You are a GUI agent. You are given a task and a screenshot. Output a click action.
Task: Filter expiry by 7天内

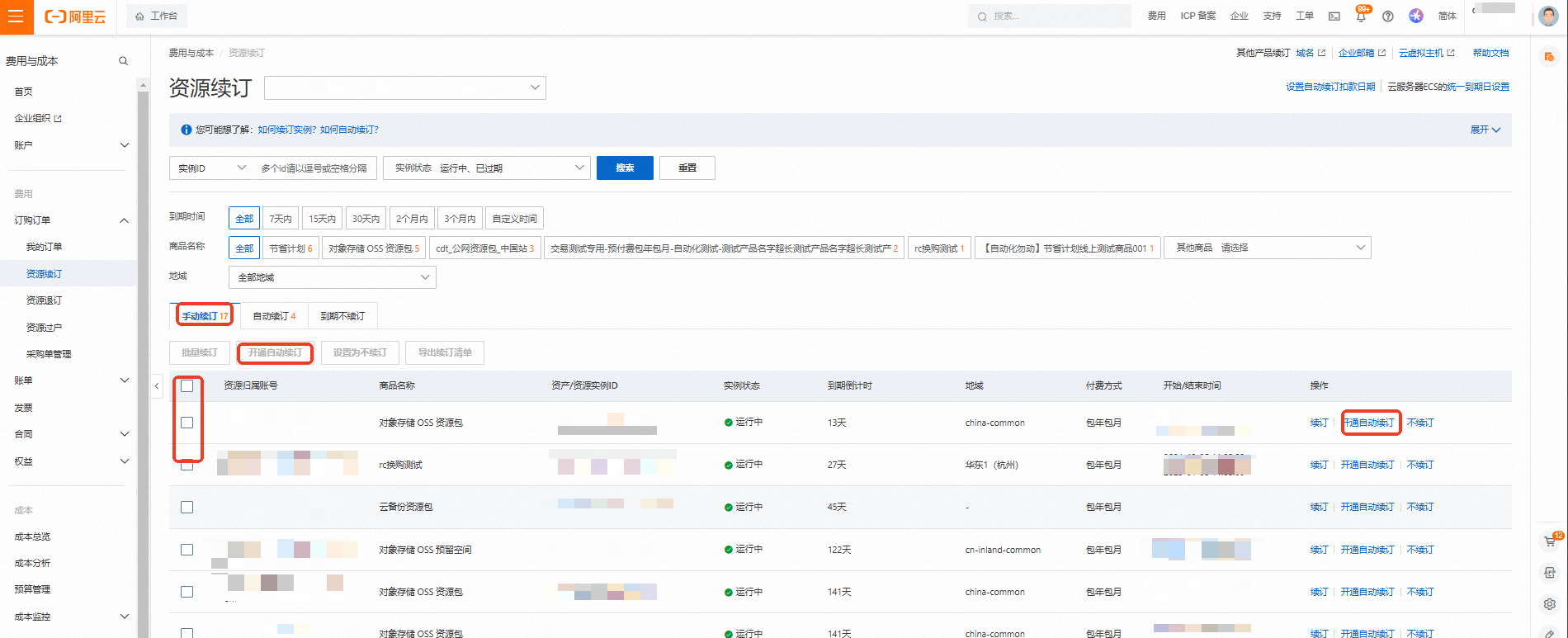tap(281, 219)
